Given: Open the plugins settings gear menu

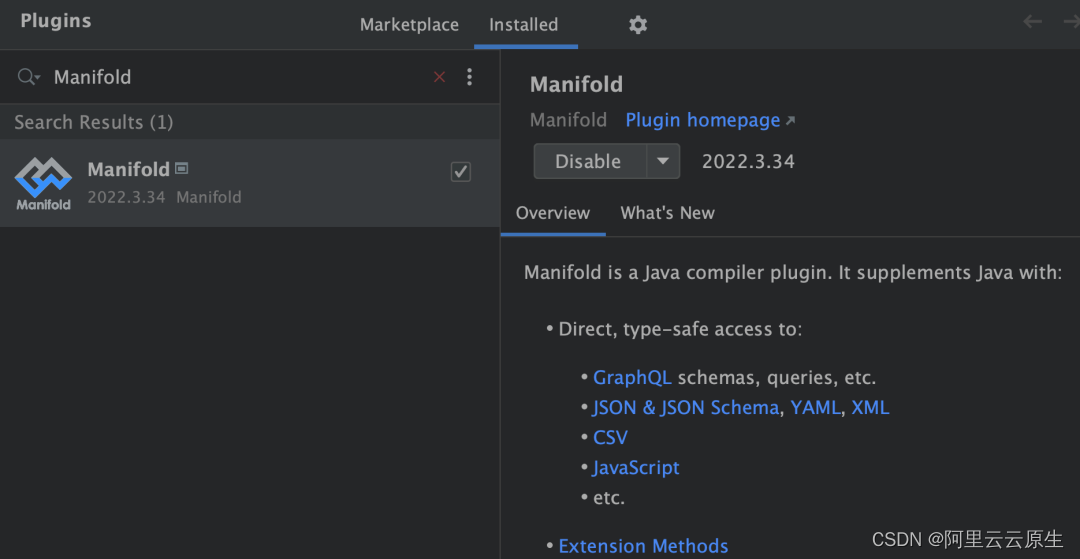Looking at the screenshot, I should pyautogui.click(x=638, y=25).
